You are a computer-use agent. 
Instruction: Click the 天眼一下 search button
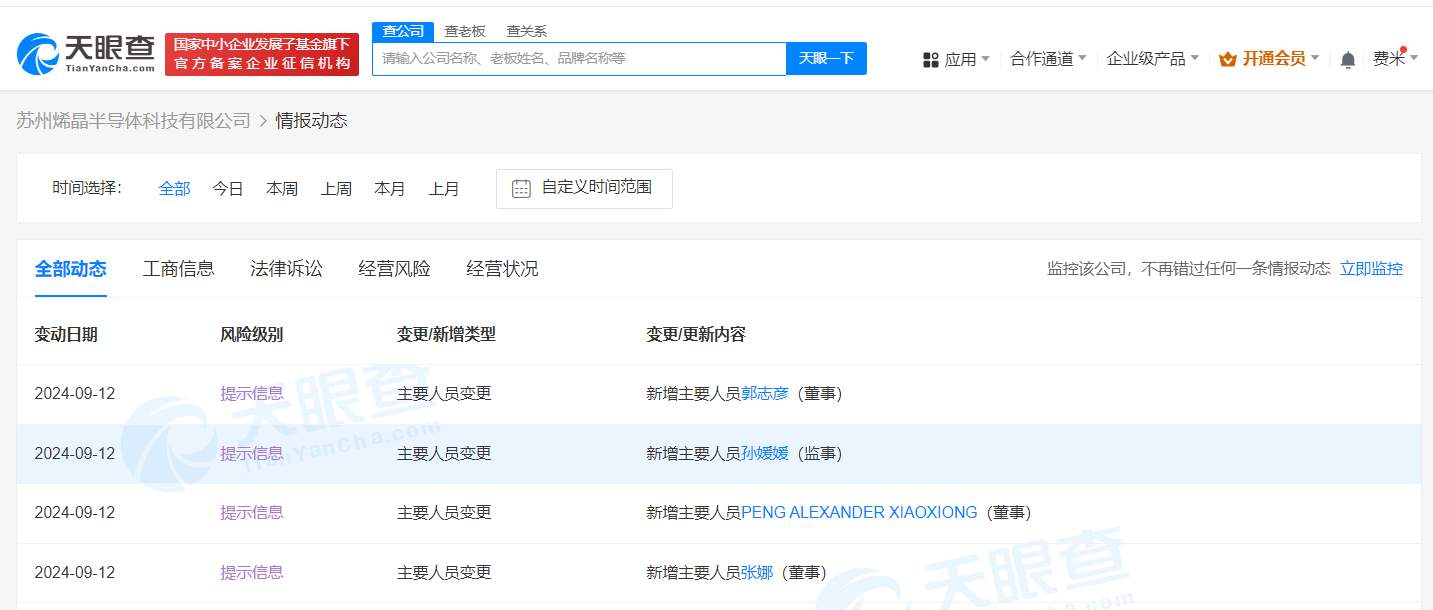click(x=825, y=59)
